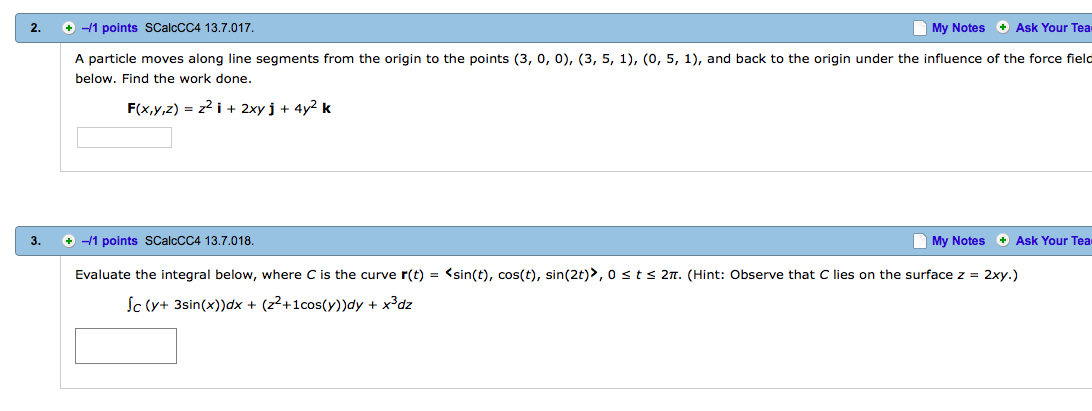Click the line integral expression in question 3
Image resolution: width=1092 pixels, height=411 pixels.
coord(265,304)
